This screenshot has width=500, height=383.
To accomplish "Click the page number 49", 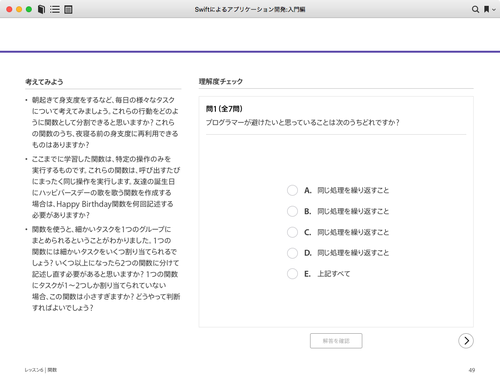I will [x=472, y=370].
